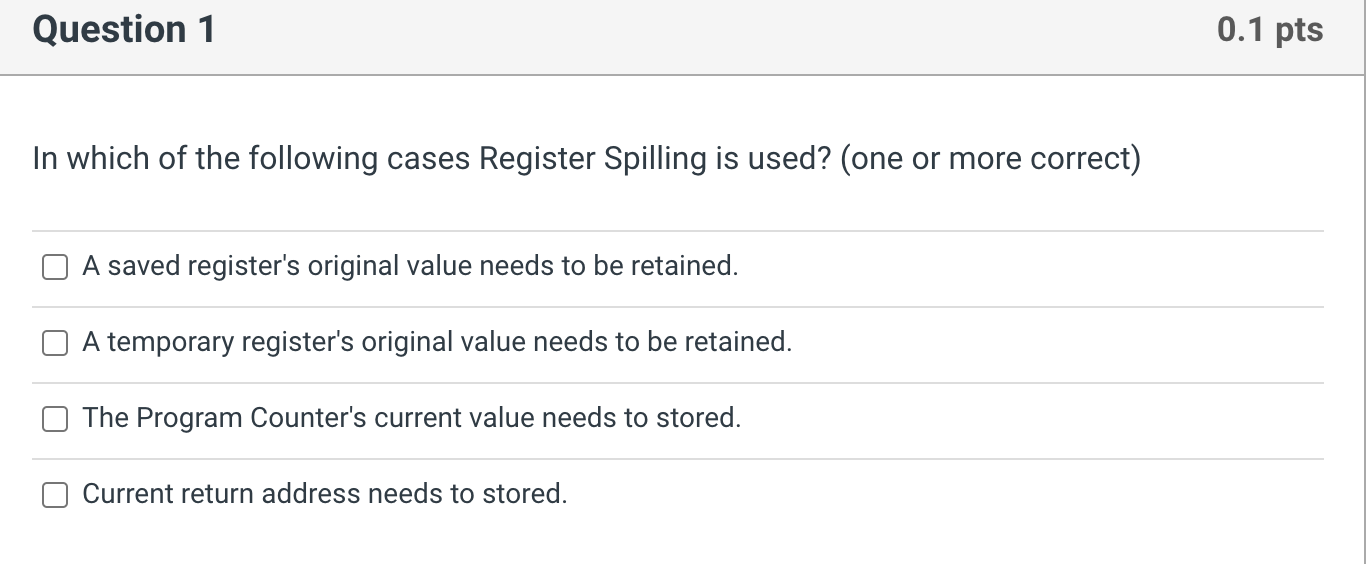1370x564 pixels.
Task: Click the '(one or more correct)' hint
Action: (990, 159)
